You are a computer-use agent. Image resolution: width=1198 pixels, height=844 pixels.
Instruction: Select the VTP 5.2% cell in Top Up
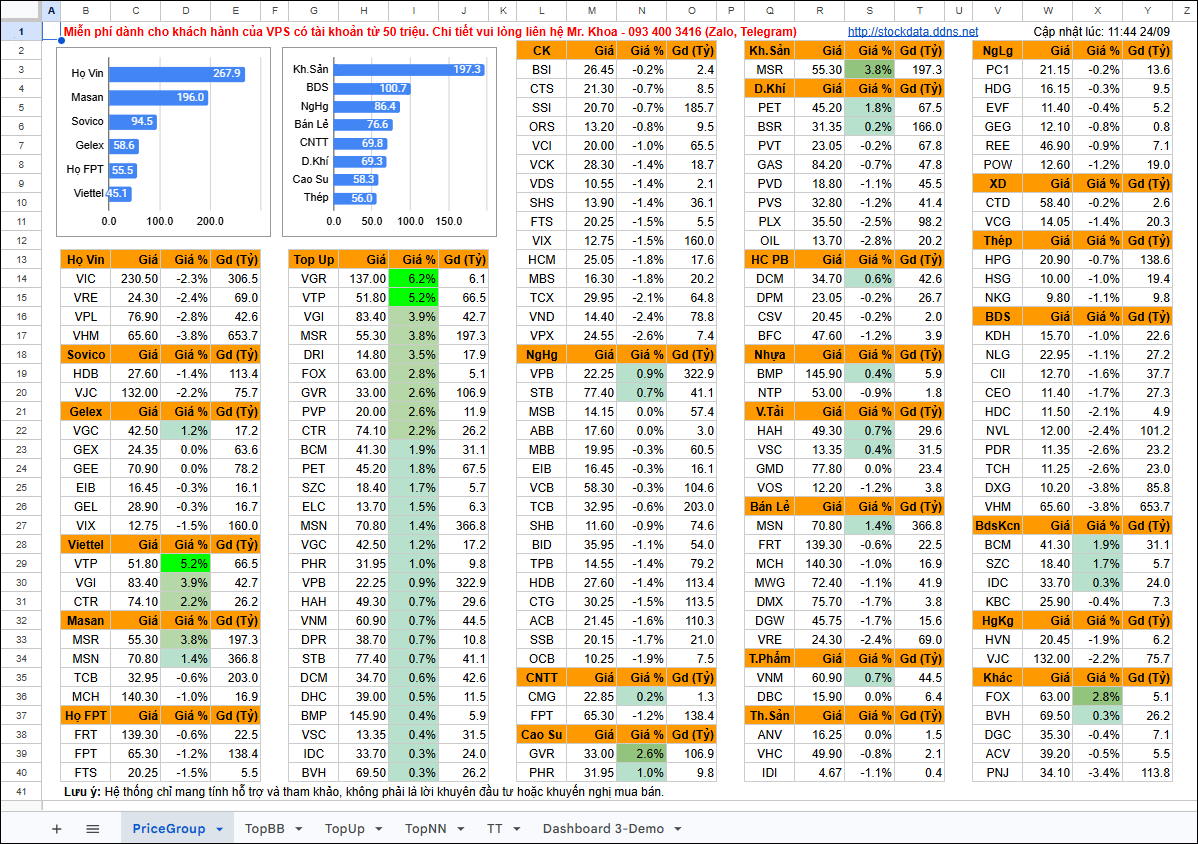click(x=413, y=298)
